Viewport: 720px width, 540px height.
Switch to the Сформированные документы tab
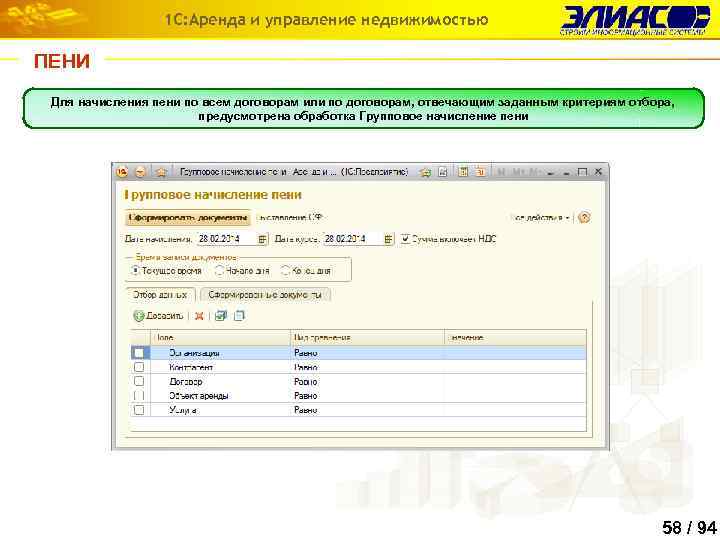(265, 295)
